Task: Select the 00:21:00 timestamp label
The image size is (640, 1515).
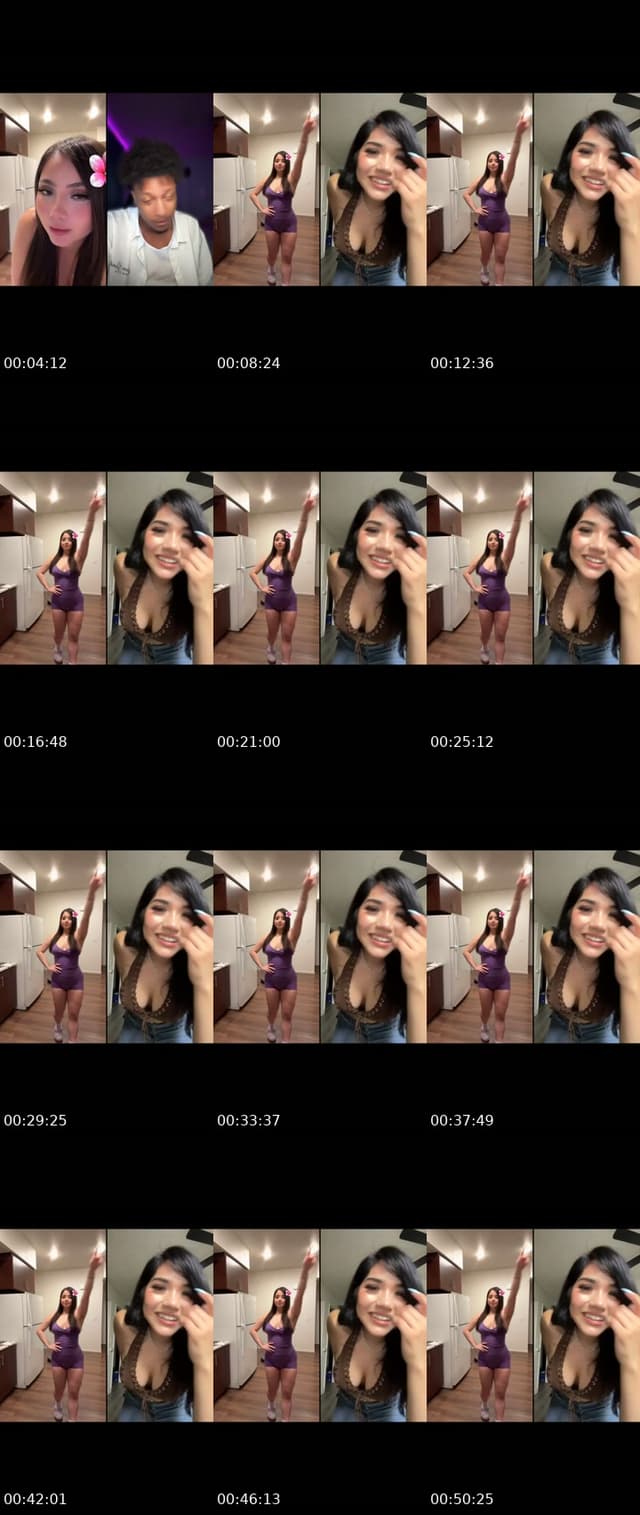Action: (x=248, y=742)
